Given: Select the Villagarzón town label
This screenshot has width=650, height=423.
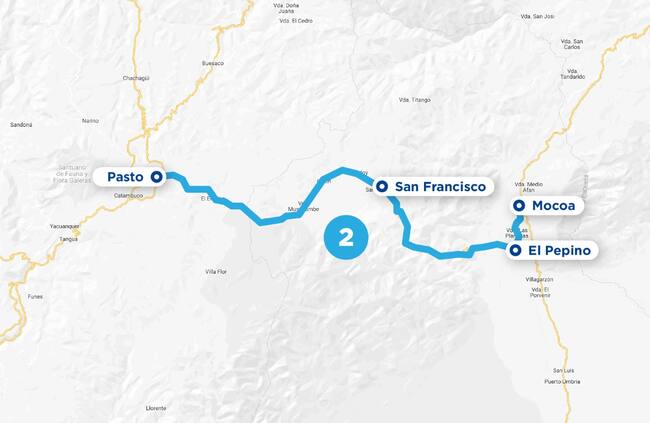Looking at the screenshot, I should point(539,280).
